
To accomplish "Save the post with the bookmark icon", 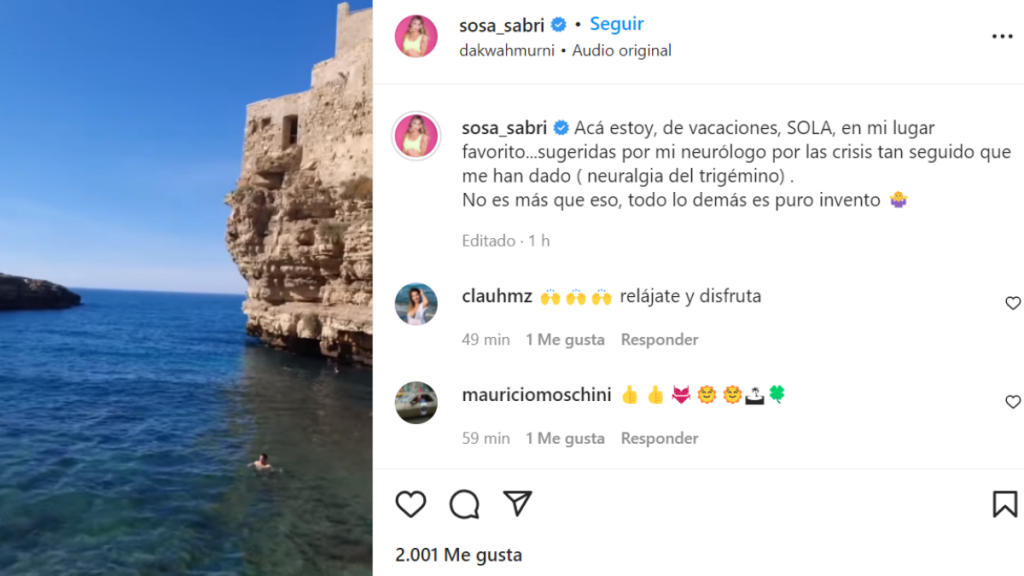I will [x=1005, y=504].
